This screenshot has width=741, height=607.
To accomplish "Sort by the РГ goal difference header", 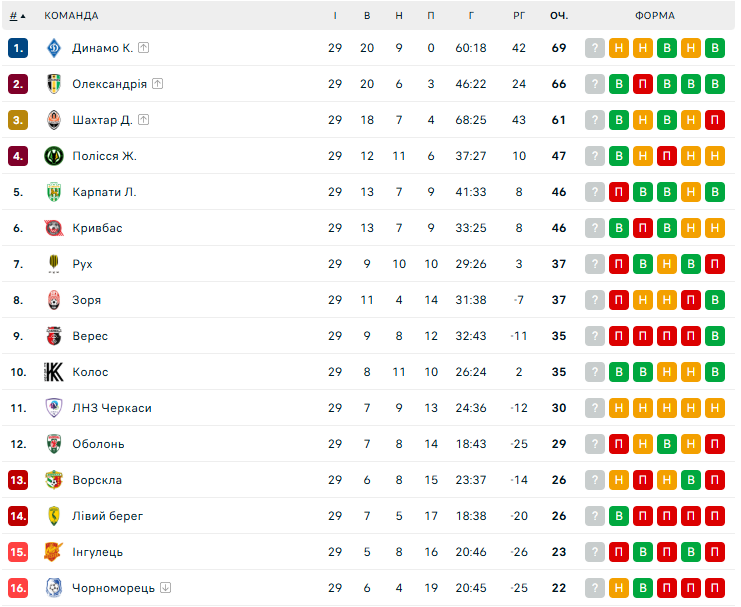I will 519,16.
